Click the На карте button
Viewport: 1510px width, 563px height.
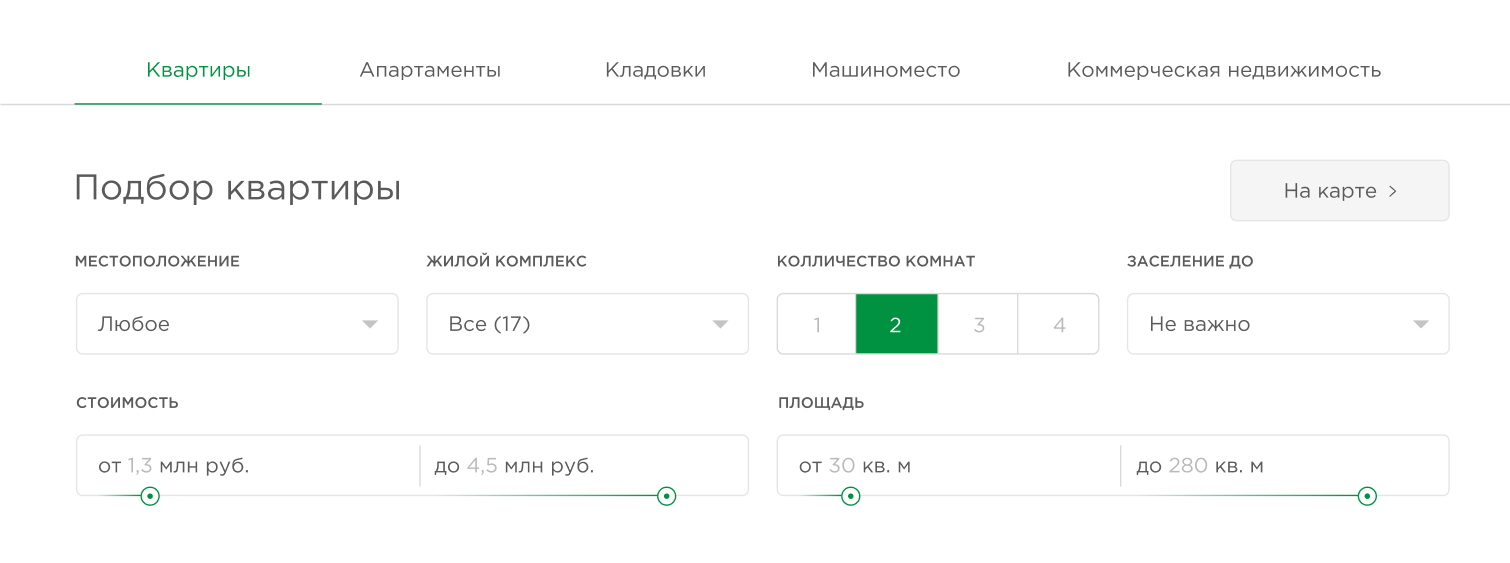click(x=1340, y=191)
